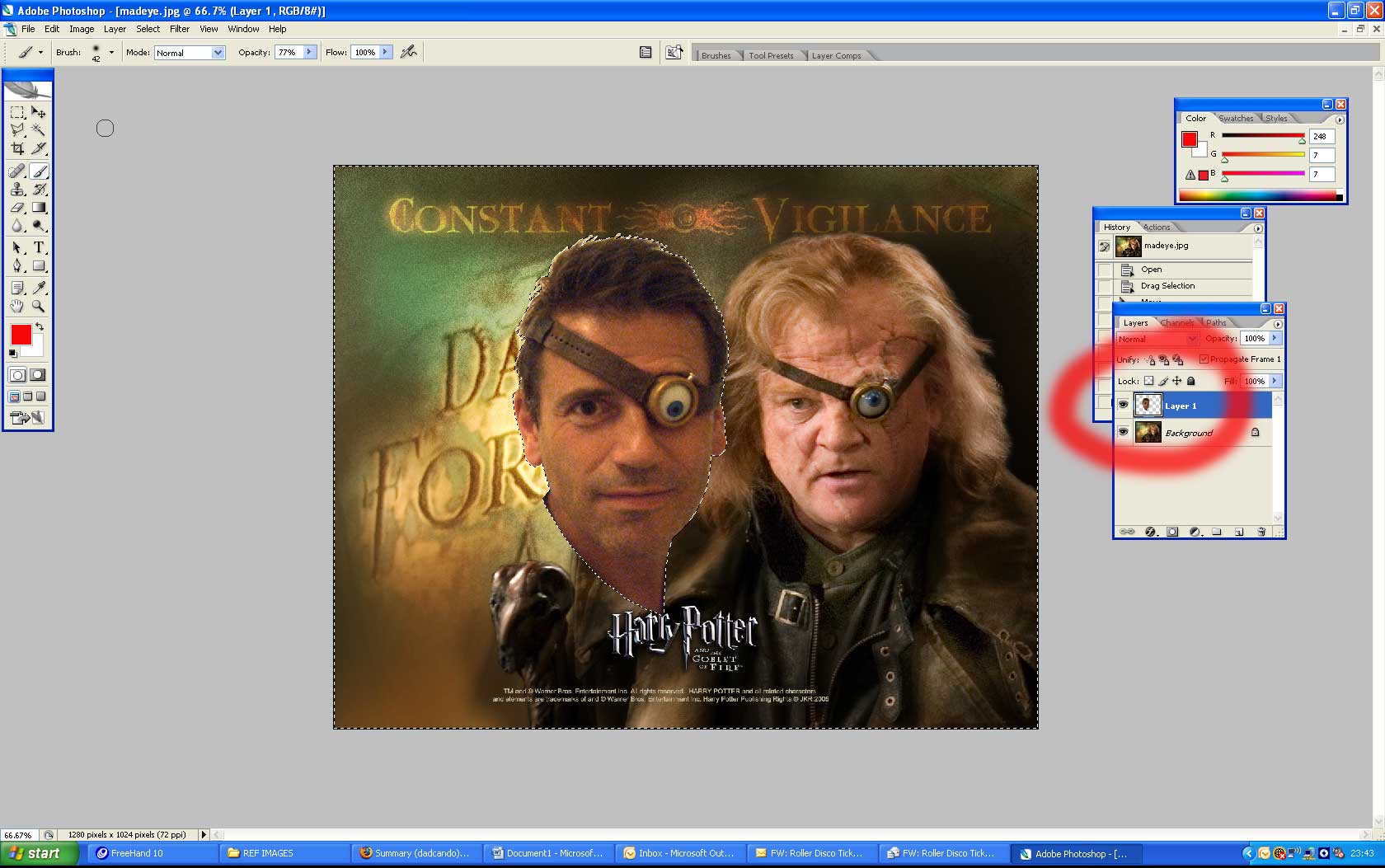
Task: Hide Layer 1 with eye icon
Action: tap(1123, 405)
